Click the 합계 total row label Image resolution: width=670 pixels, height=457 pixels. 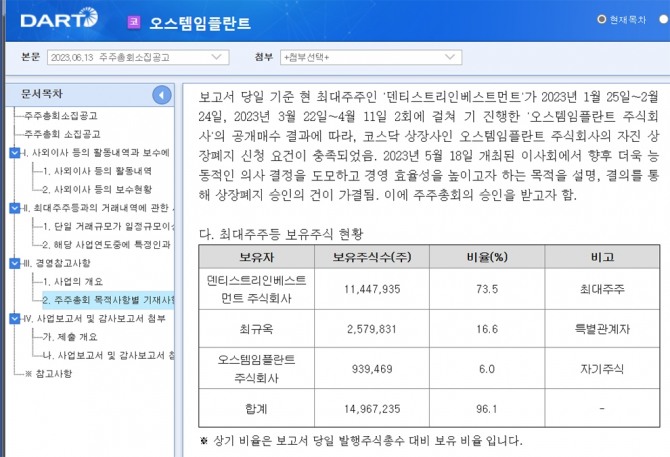point(256,409)
